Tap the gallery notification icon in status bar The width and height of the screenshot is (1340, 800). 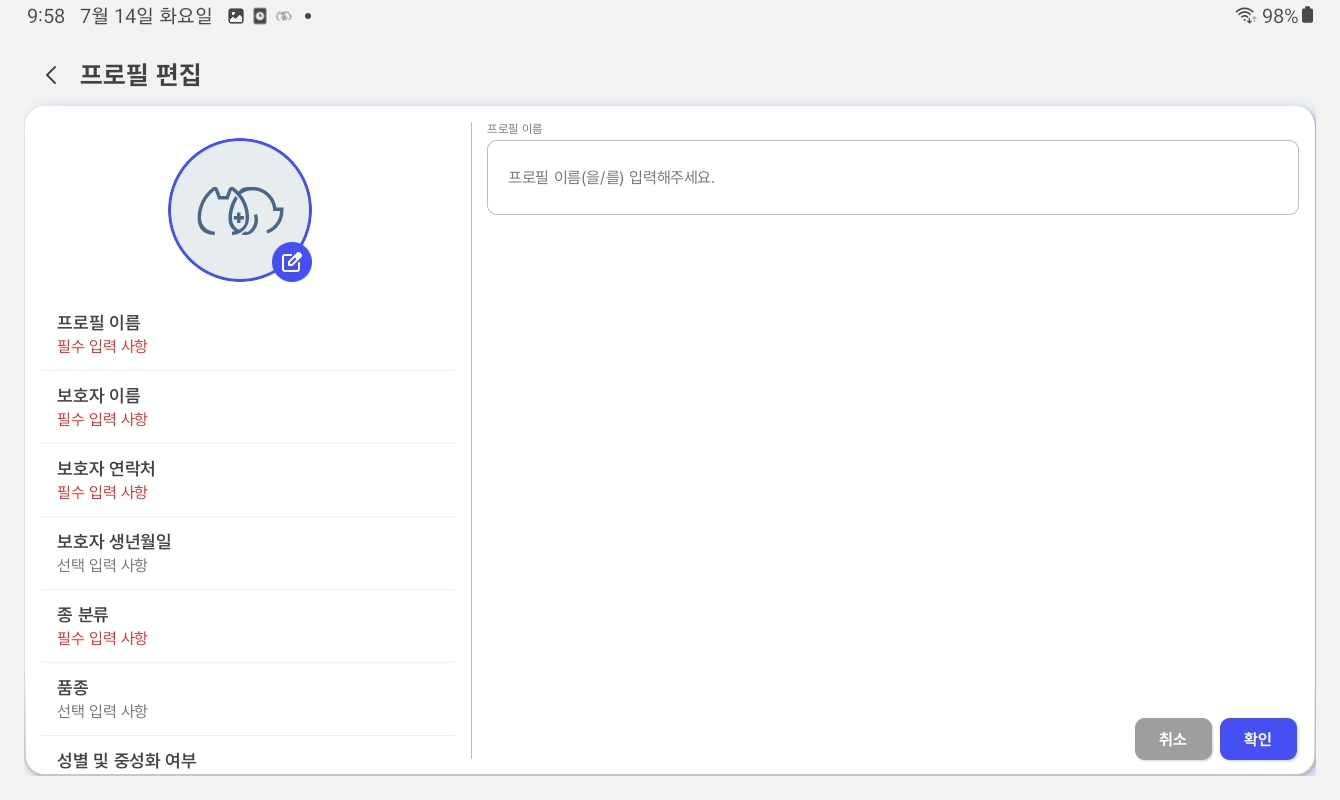(x=236, y=16)
